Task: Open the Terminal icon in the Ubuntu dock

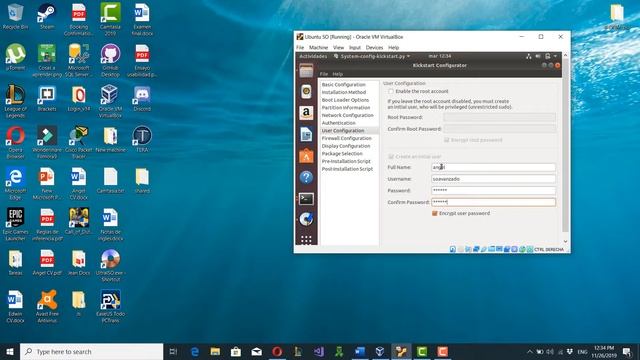Action: [306, 199]
